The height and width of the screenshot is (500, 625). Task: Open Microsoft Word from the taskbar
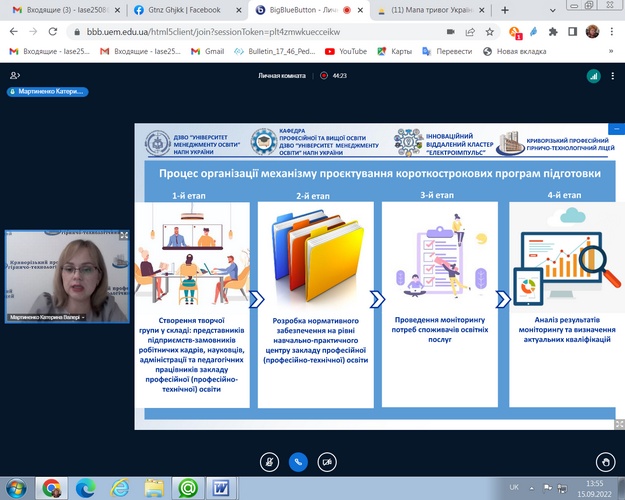point(220,487)
